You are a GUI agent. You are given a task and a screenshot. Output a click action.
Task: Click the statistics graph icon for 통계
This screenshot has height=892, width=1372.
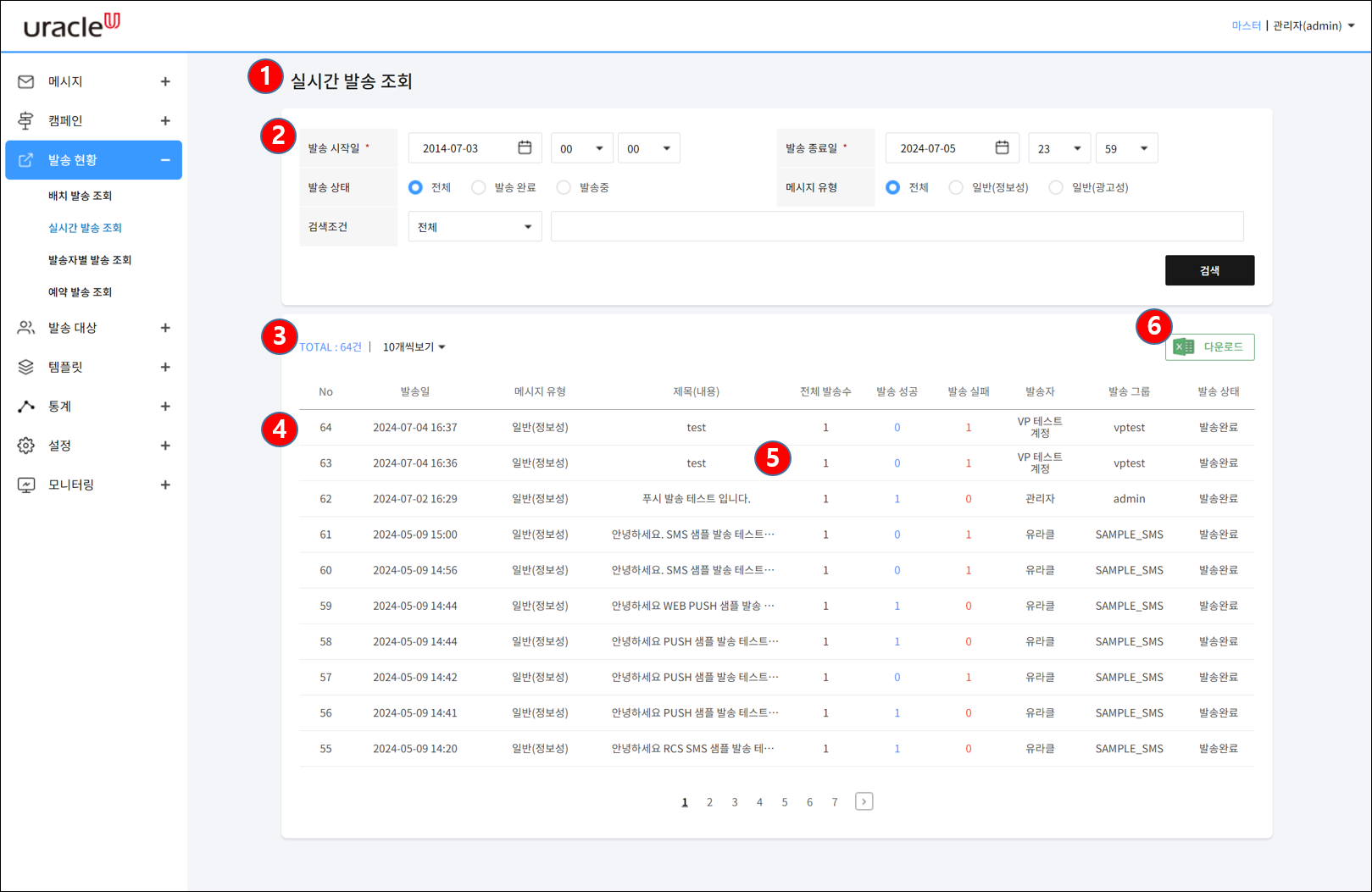[26, 407]
